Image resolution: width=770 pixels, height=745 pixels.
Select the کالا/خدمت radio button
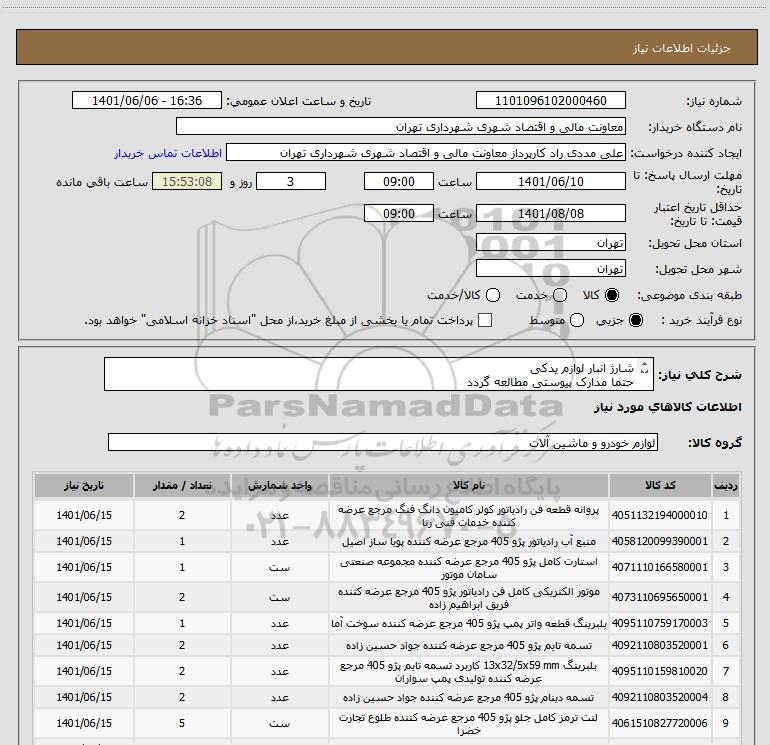(x=493, y=295)
